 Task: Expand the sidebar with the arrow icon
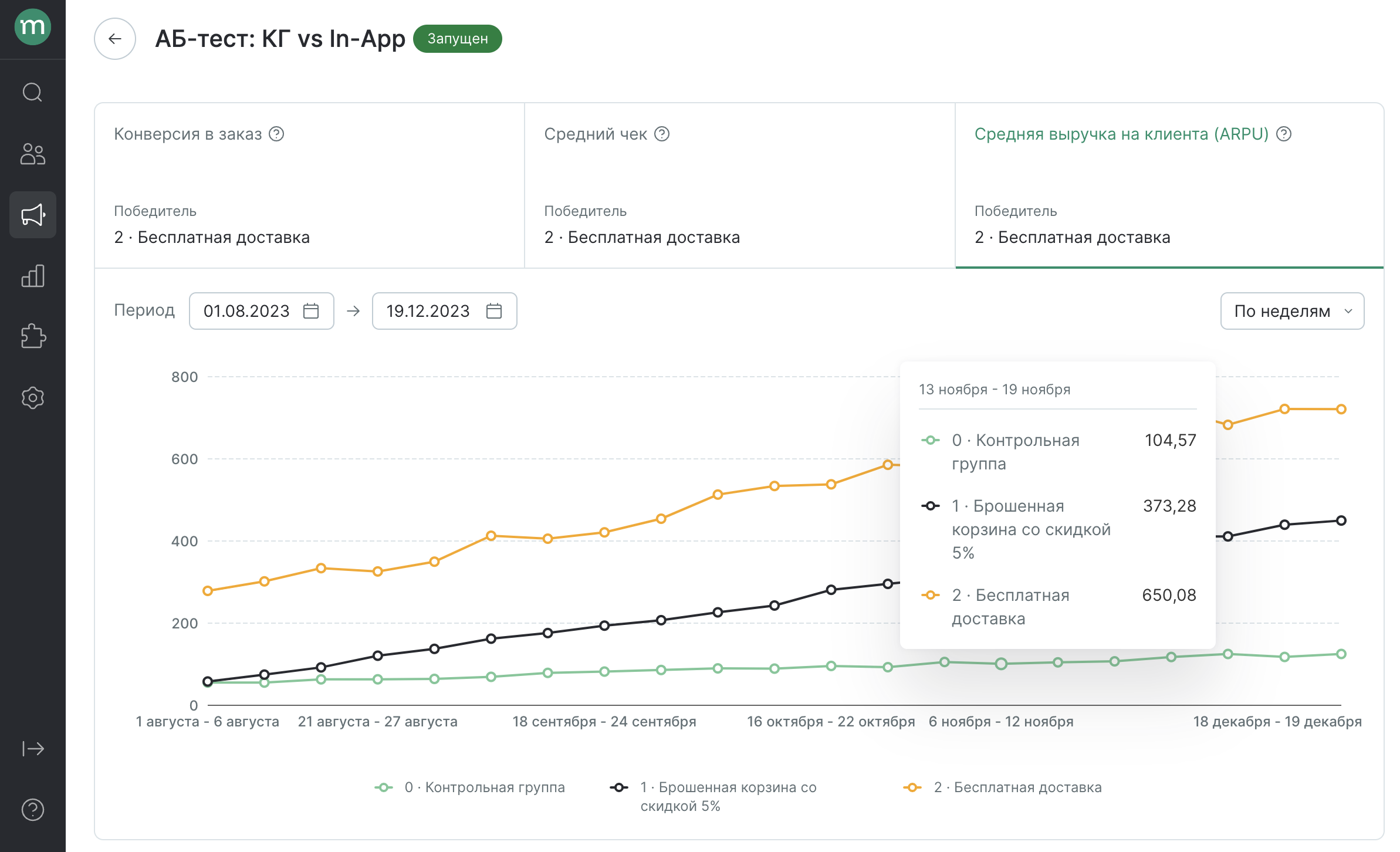pyautogui.click(x=33, y=749)
